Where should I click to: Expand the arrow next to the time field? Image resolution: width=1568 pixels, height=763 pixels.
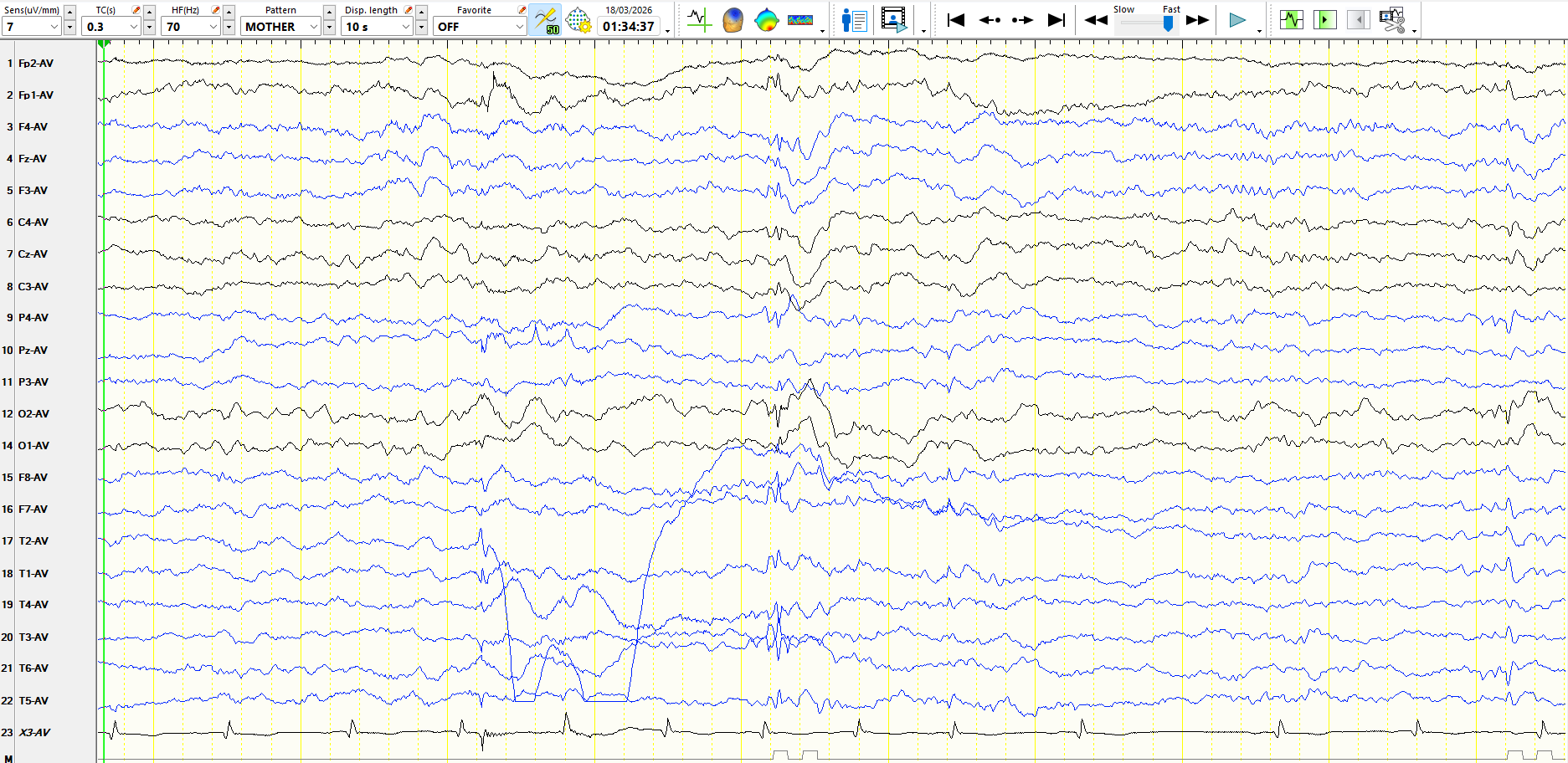(668, 31)
